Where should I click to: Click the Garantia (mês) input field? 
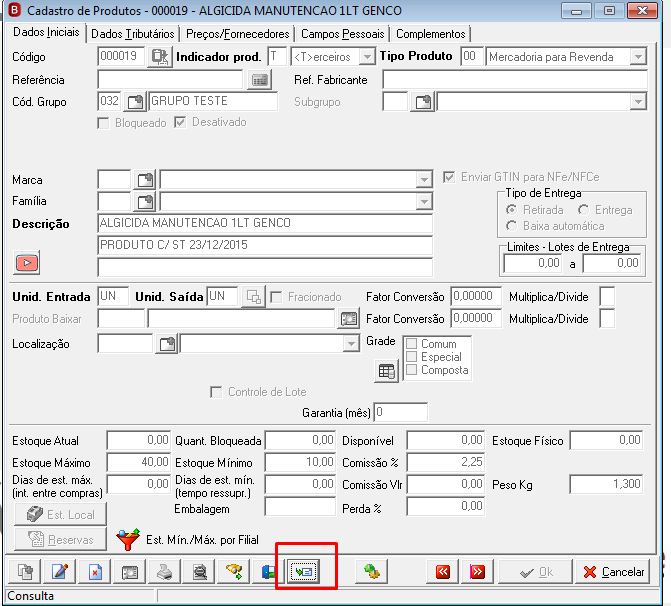(x=401, y=412)
